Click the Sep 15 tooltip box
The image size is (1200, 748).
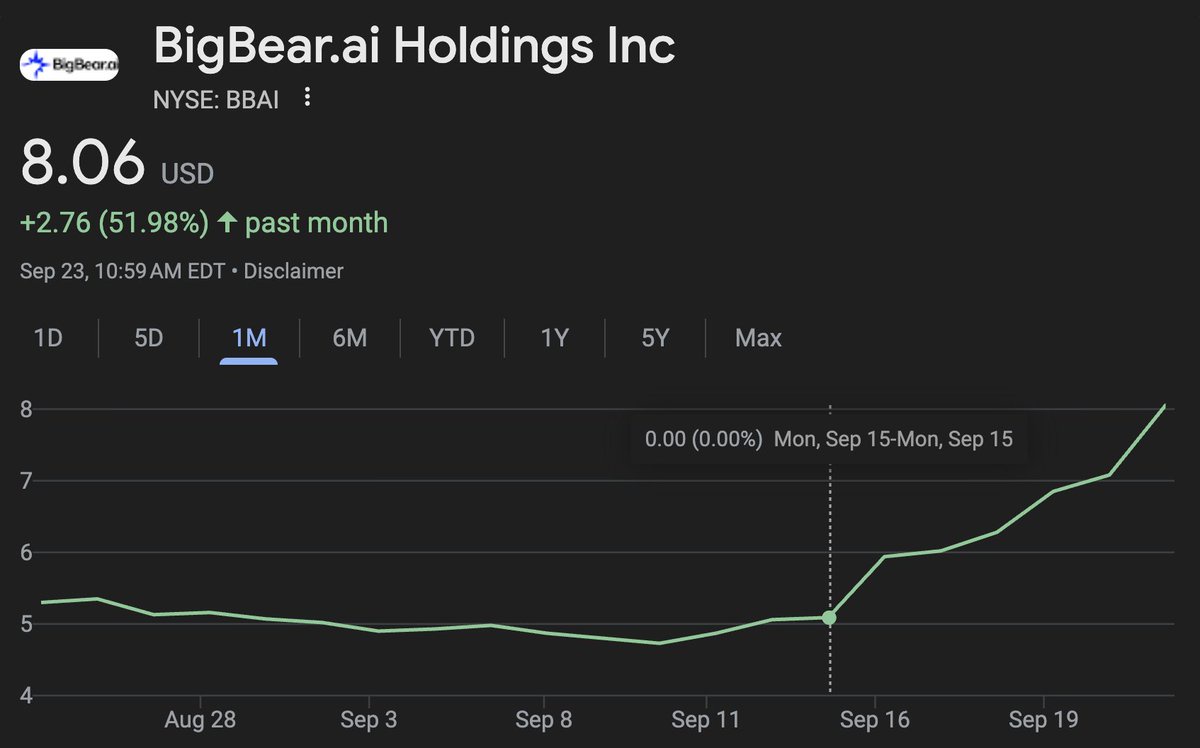pos(829,439)
